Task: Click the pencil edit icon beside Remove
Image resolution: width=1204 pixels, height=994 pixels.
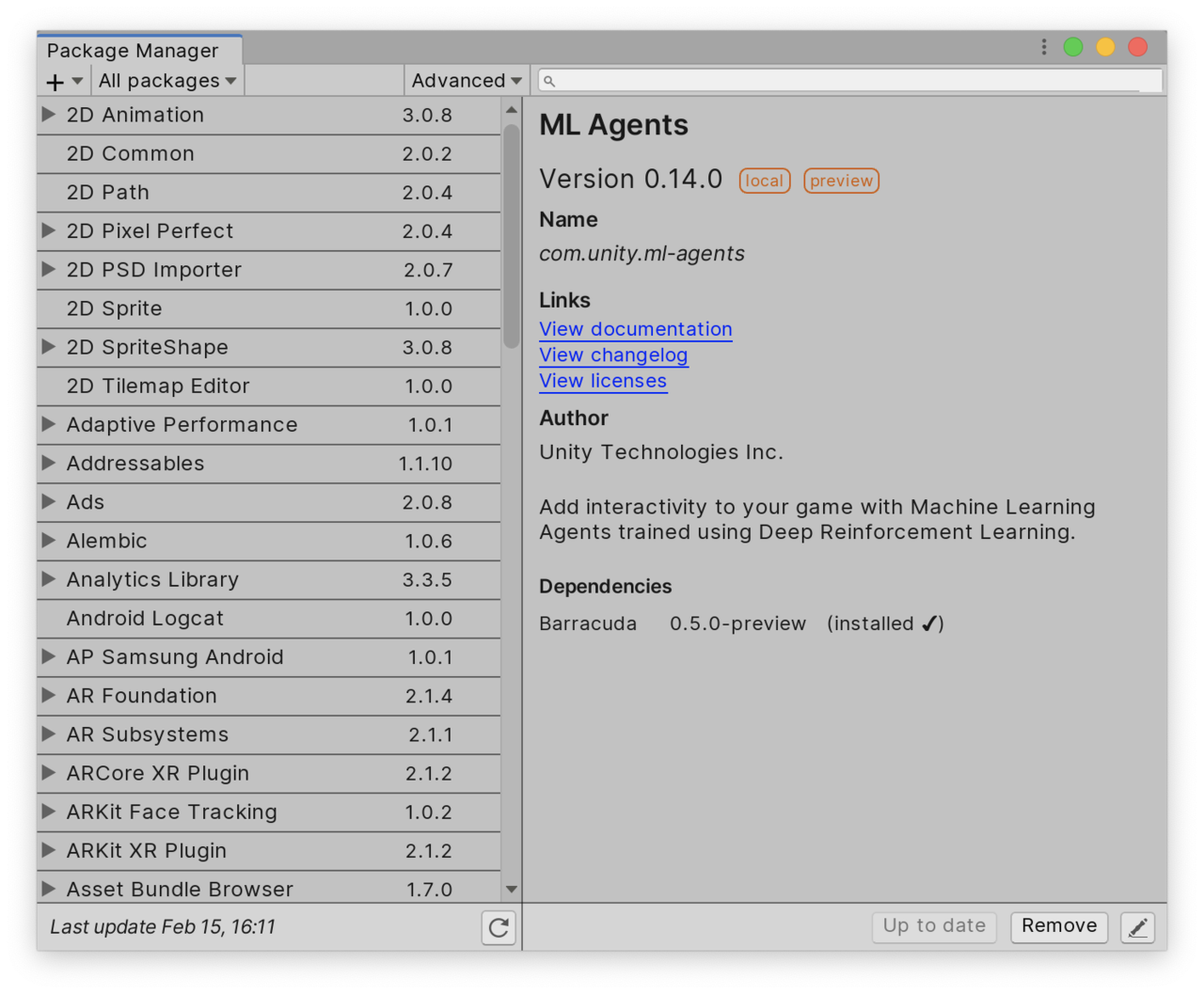Action: [1137, 927]
